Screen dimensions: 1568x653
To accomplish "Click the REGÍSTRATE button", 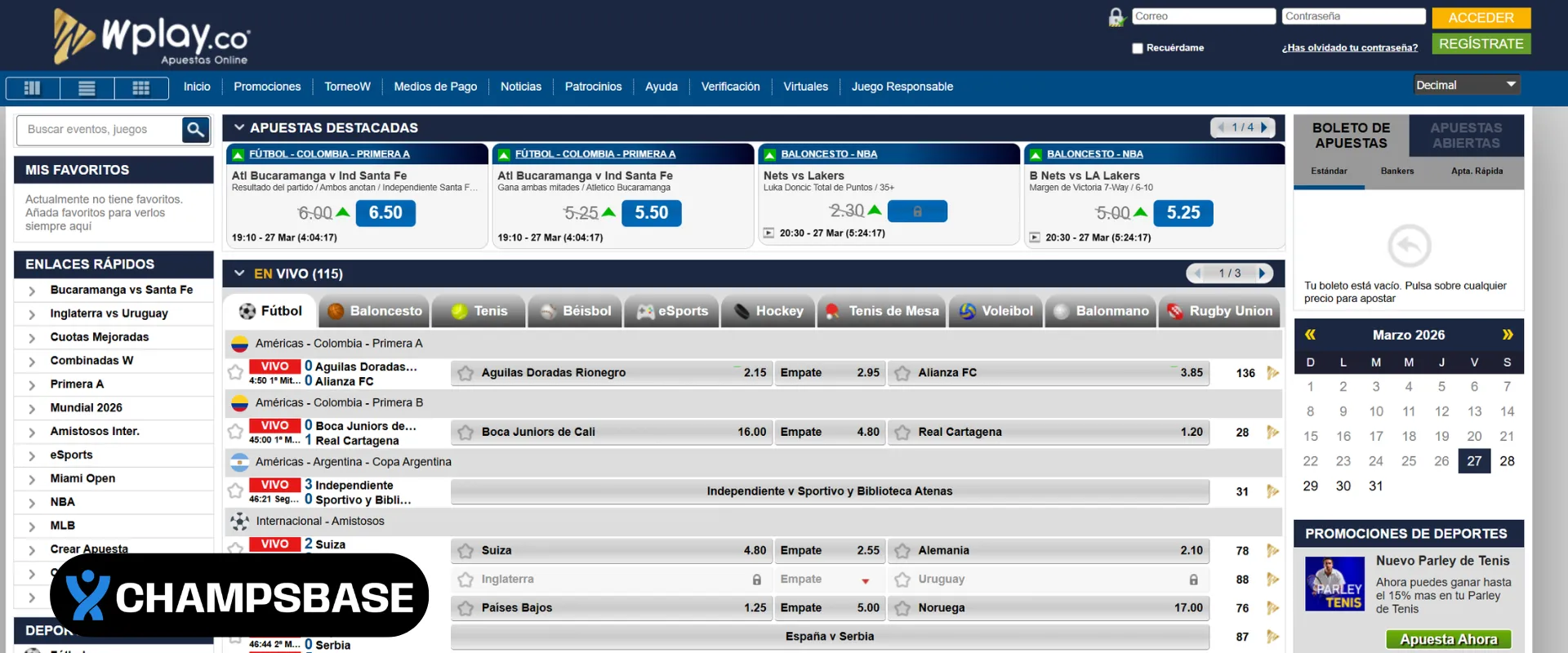I will pyautogui.click(x=1481, y=43).
